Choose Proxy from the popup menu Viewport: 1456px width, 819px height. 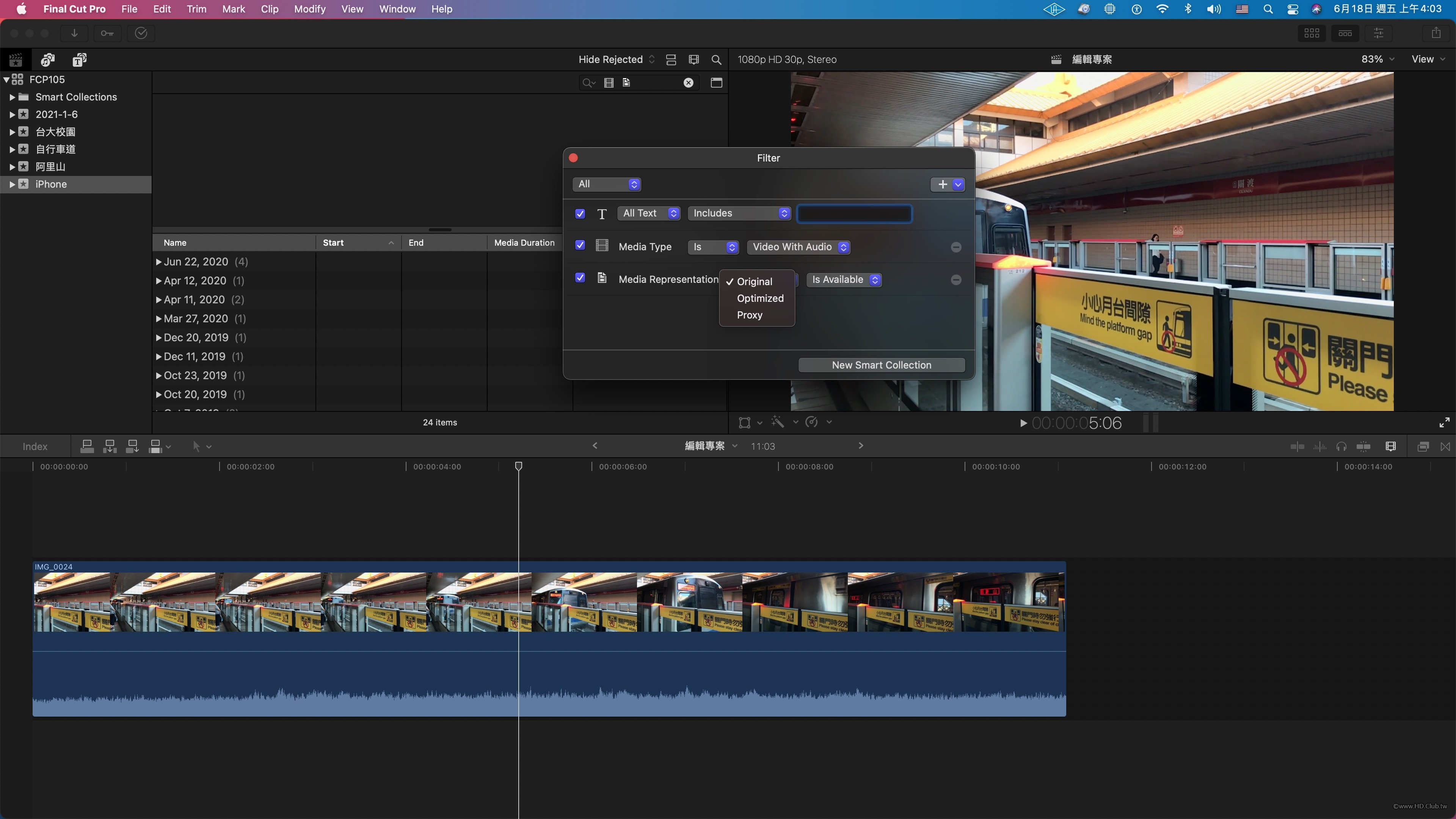click(750, 315)
